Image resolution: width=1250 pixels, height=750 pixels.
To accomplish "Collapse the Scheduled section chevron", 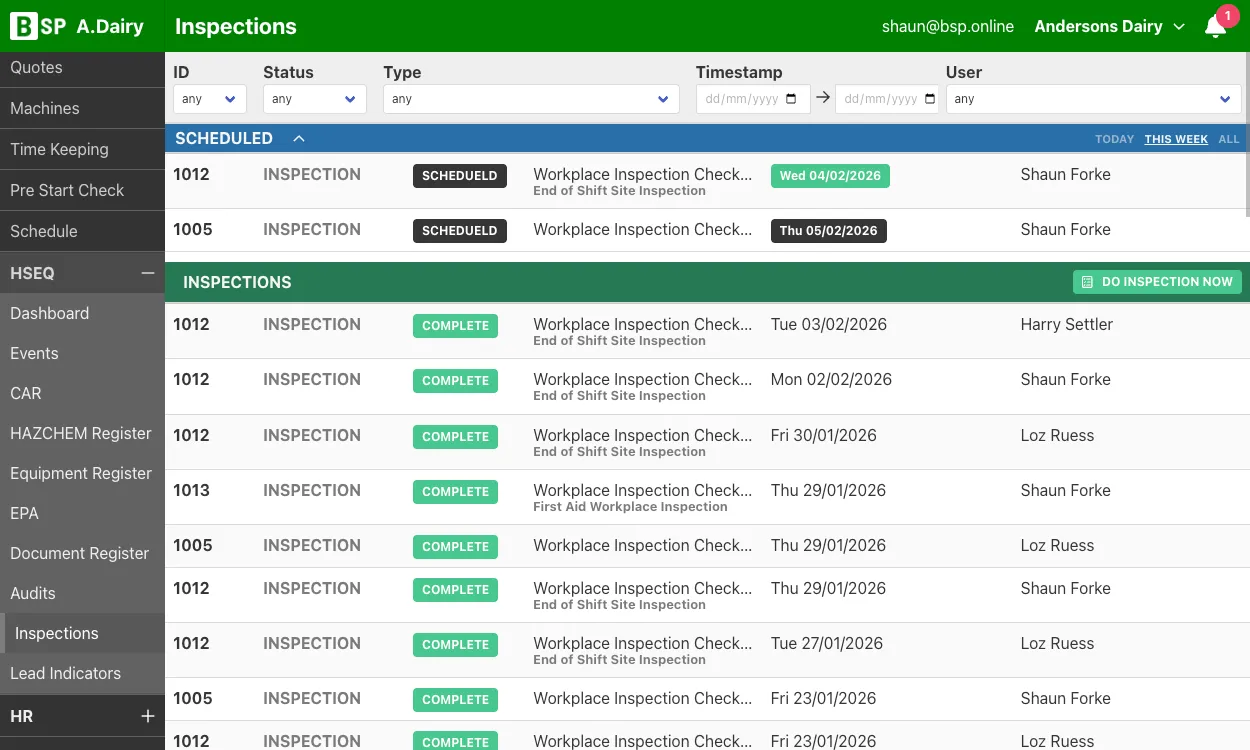I will coord(298,139).
